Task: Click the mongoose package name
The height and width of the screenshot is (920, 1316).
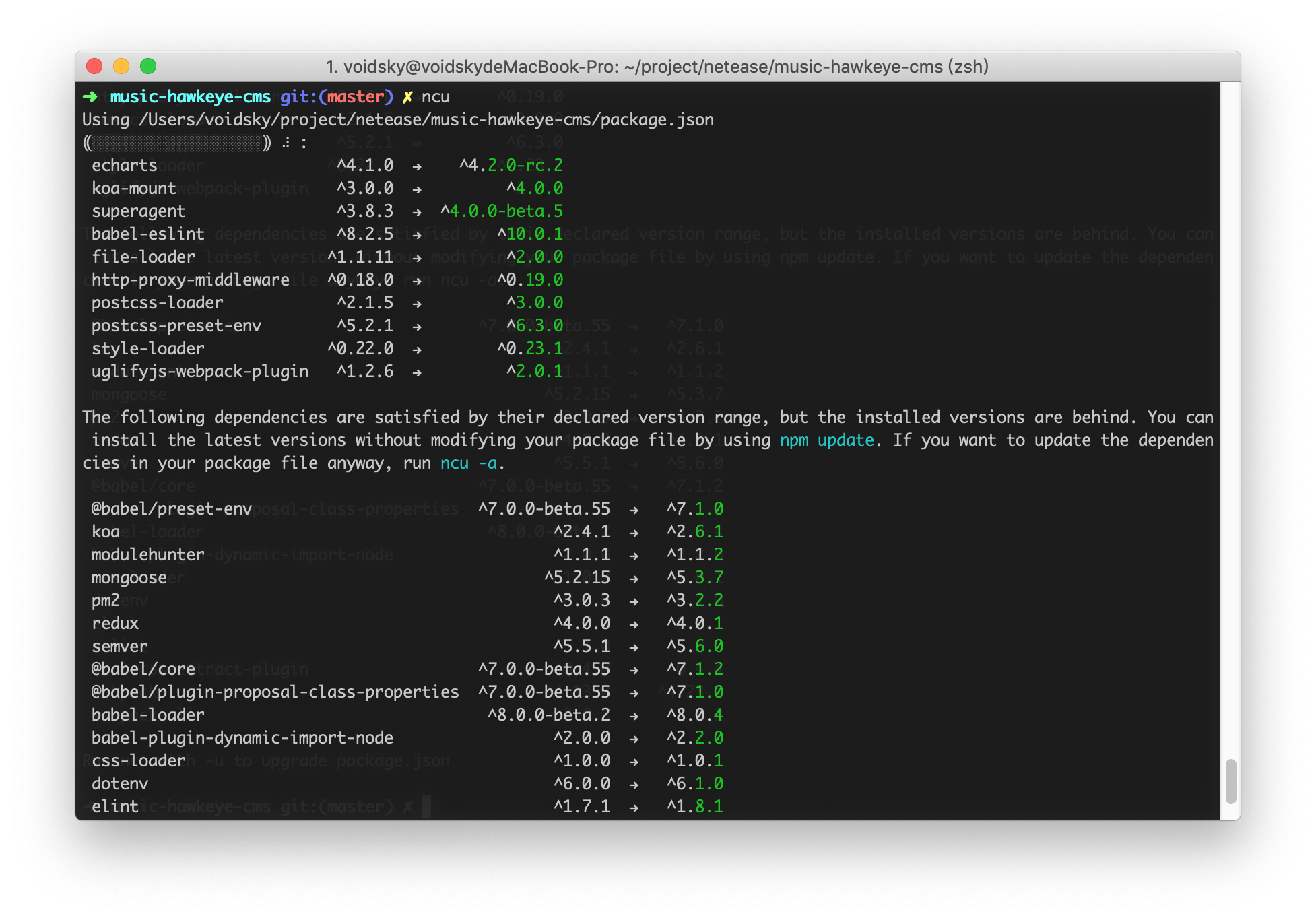Action: [x=129, y=578]
